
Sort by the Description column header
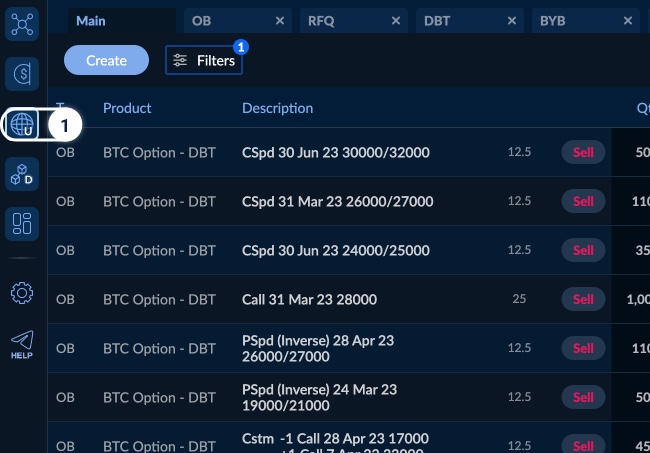point(277,108)
